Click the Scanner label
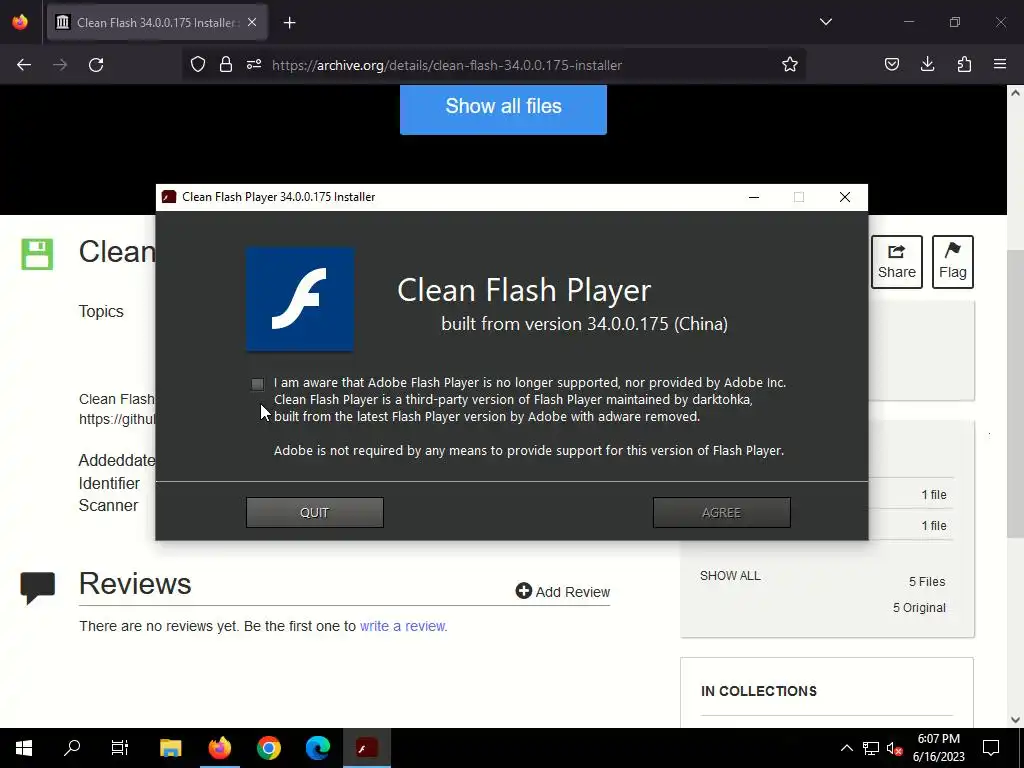The image size is (1024, 768). [x=108, y=505]
